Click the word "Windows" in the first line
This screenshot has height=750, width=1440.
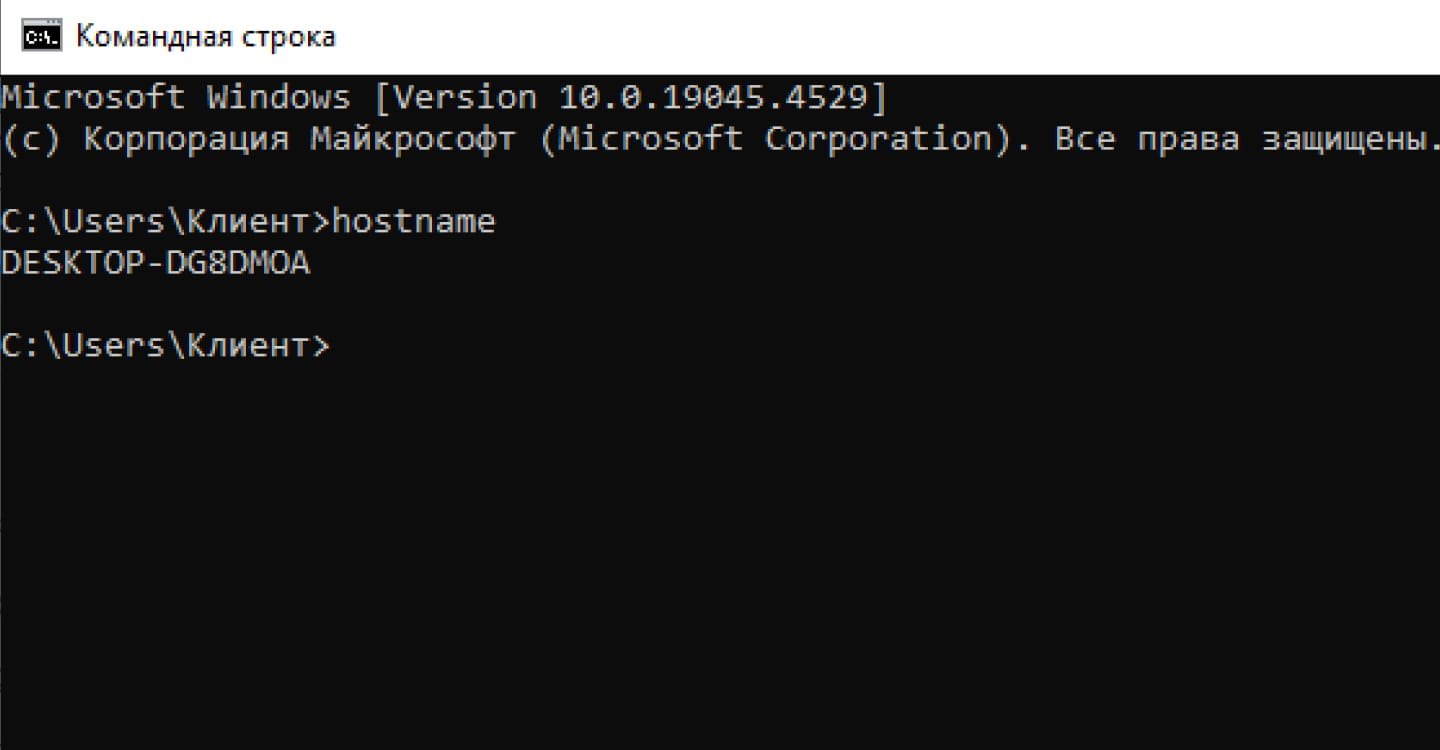click(279, 97)
